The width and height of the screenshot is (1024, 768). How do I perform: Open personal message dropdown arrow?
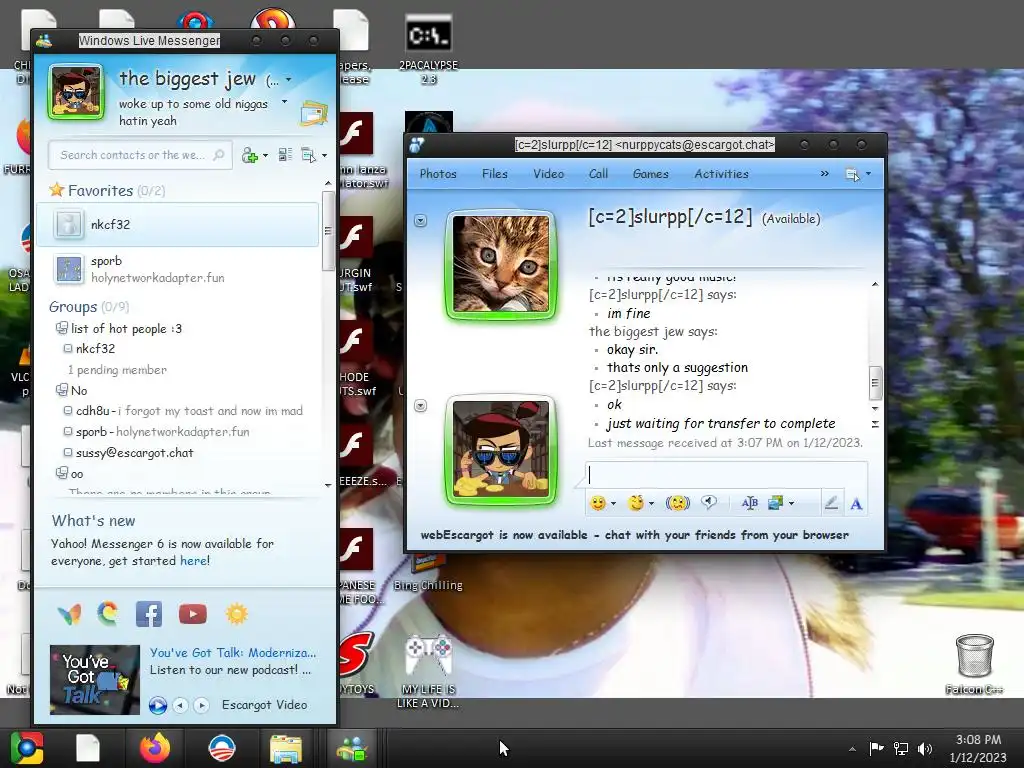(x=284, y=102)
